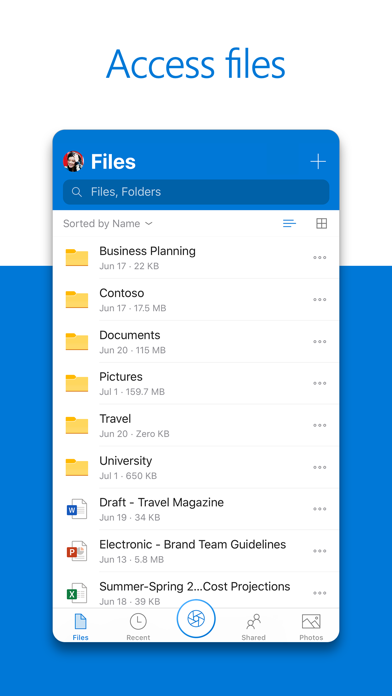This screenshot has width=392, height=696.
Task: Open Excel icon for Cost Projections
Action: 77,593
